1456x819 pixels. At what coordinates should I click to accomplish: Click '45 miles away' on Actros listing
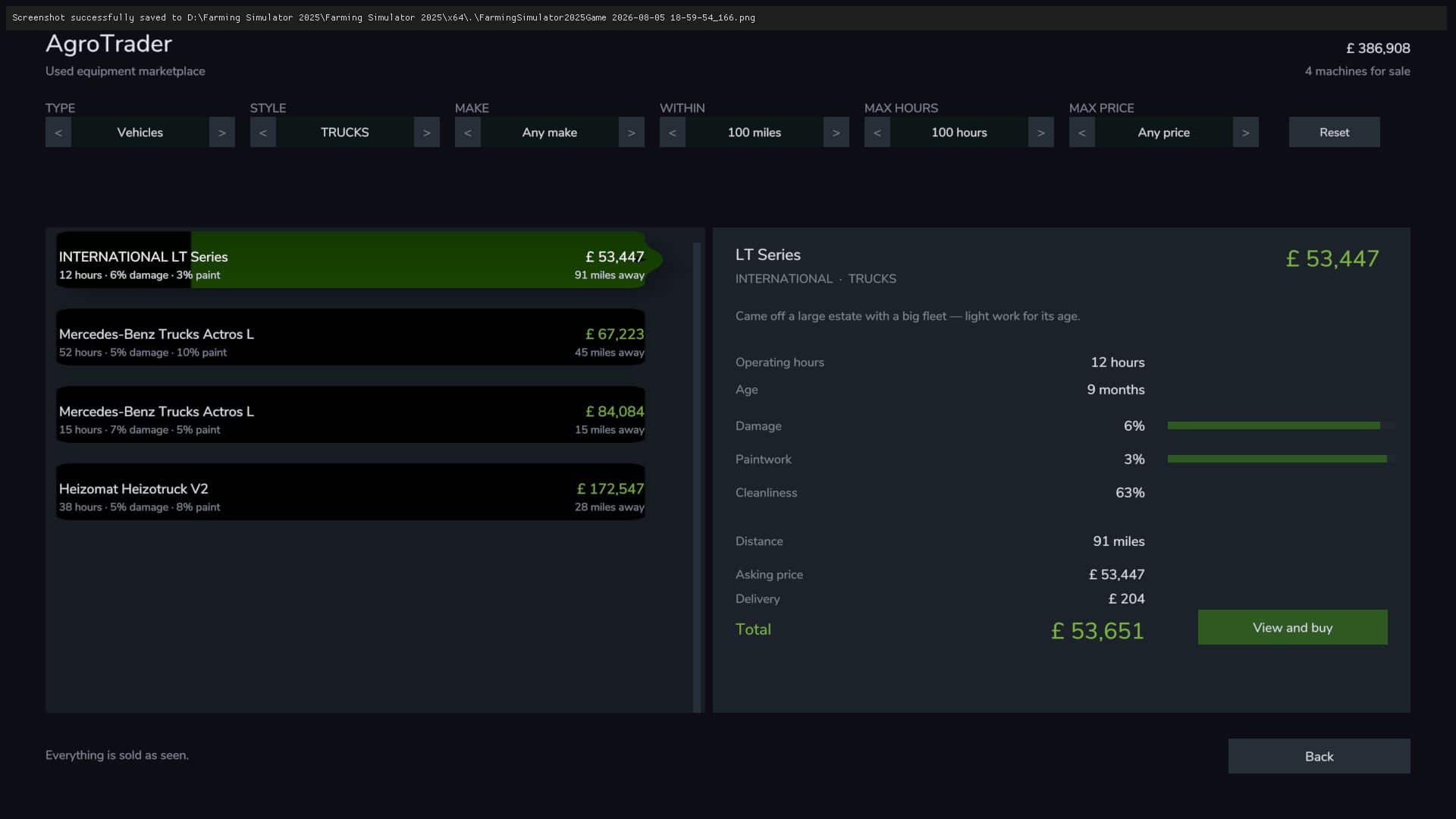click(x=610, y=353)
